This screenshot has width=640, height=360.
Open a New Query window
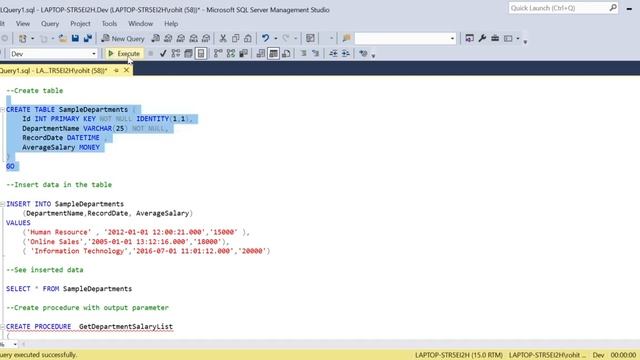click(123, 38)
